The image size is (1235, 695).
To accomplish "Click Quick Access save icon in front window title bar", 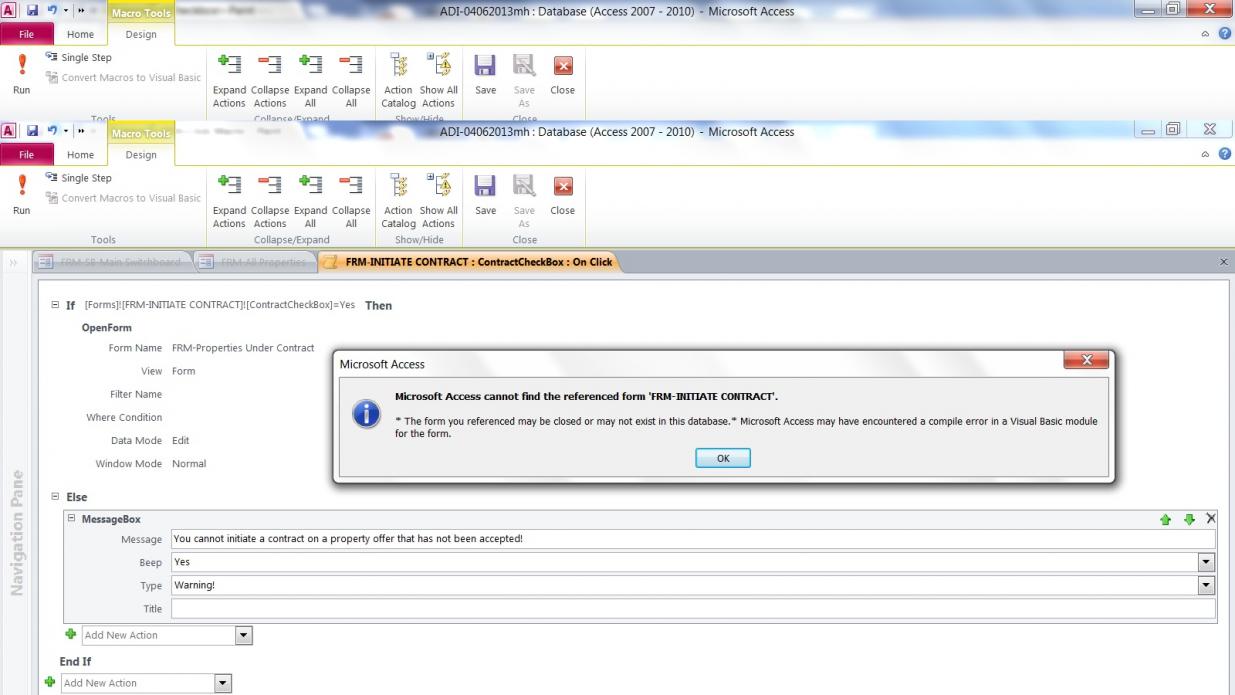I will point(34,132).
